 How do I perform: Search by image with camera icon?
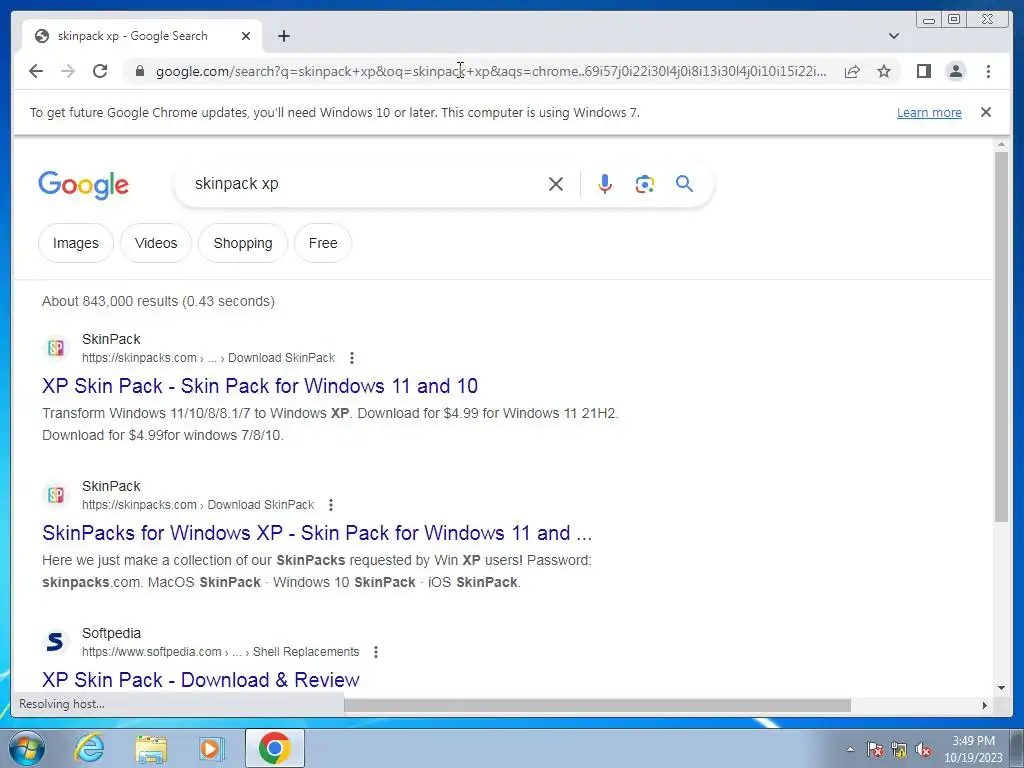pos(645,184)
